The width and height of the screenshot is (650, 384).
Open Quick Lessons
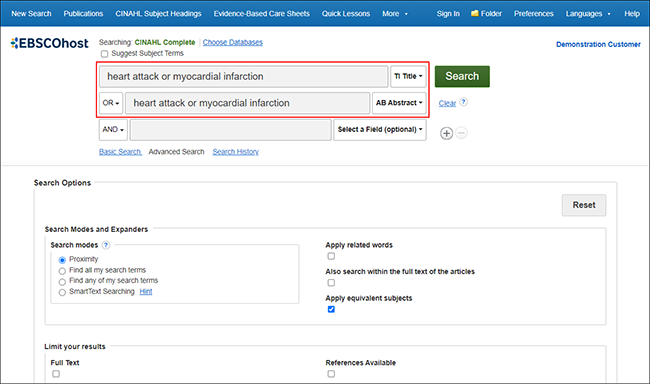(x=346, y=14)
